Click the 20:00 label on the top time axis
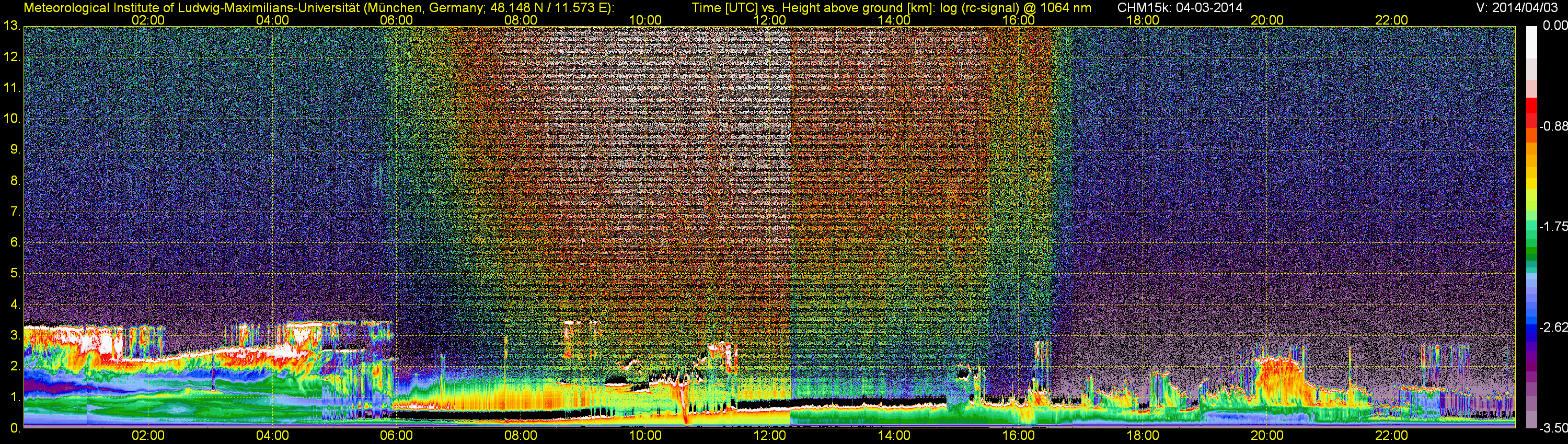 [x=1267, y=20]
